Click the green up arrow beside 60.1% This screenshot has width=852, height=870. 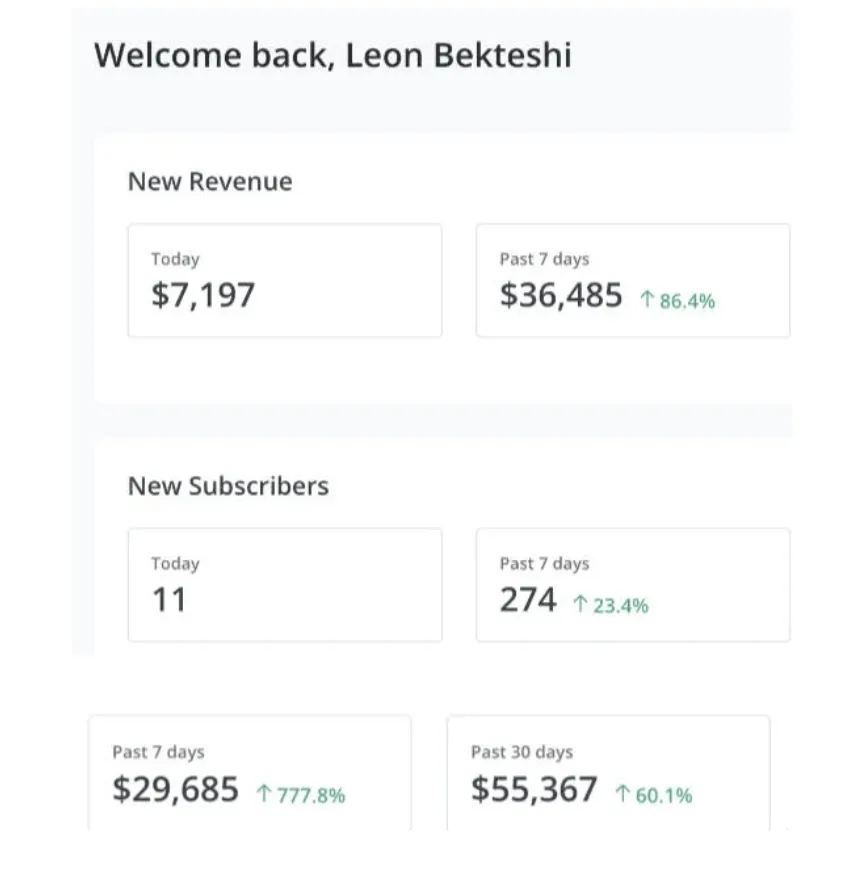(x=623, y=794)
